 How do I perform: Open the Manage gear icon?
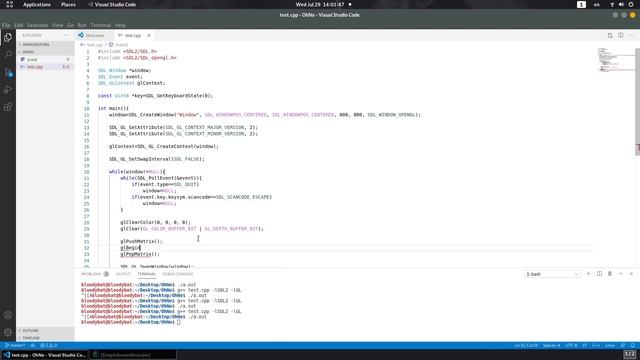tap(8, 332)
